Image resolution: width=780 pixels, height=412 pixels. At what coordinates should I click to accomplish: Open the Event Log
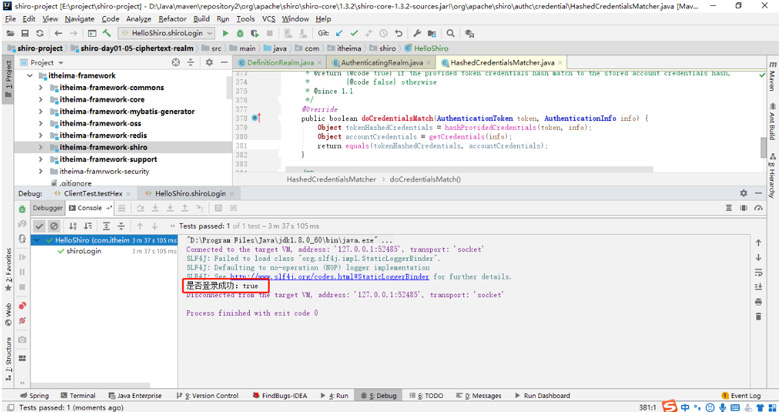click(741, 396)
